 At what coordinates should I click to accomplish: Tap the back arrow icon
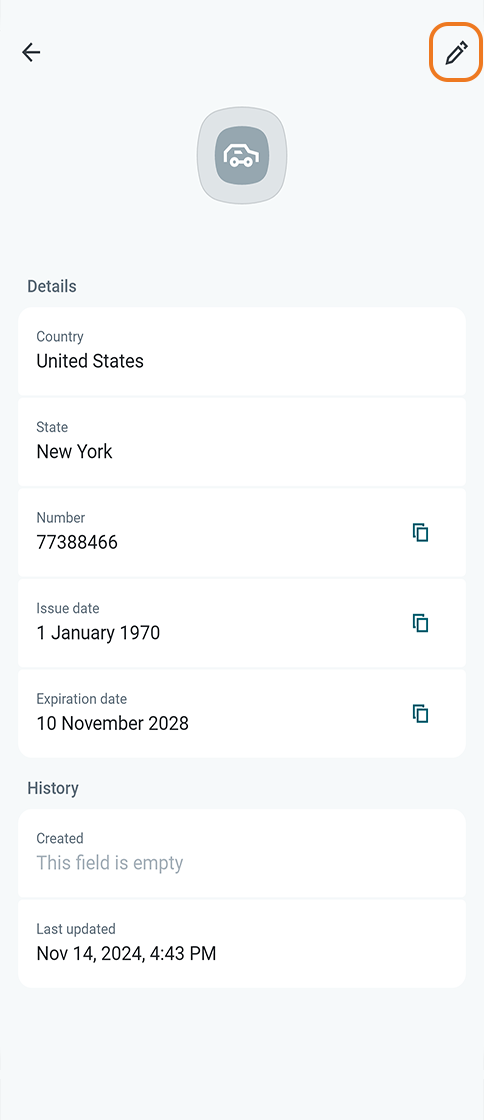coord(31,52)
